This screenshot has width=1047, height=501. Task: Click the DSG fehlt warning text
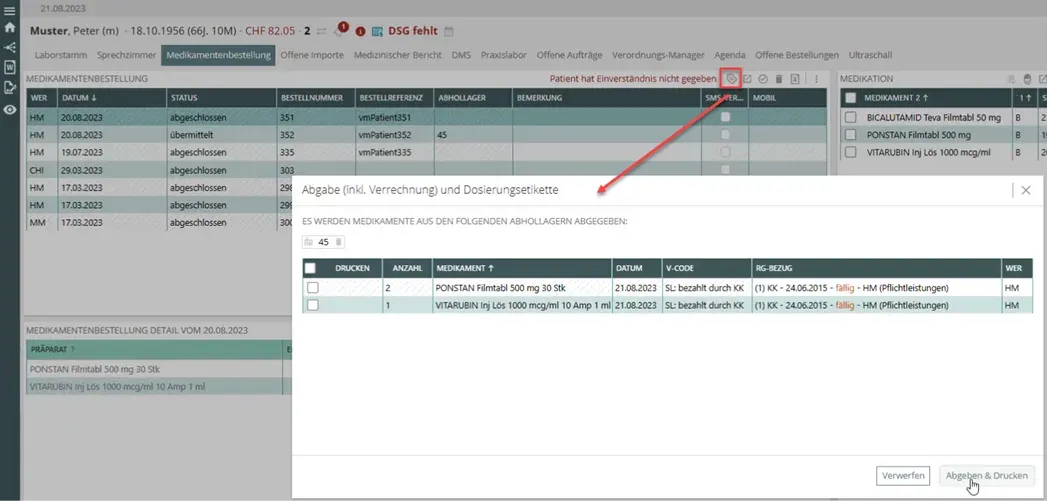(413, 31)
